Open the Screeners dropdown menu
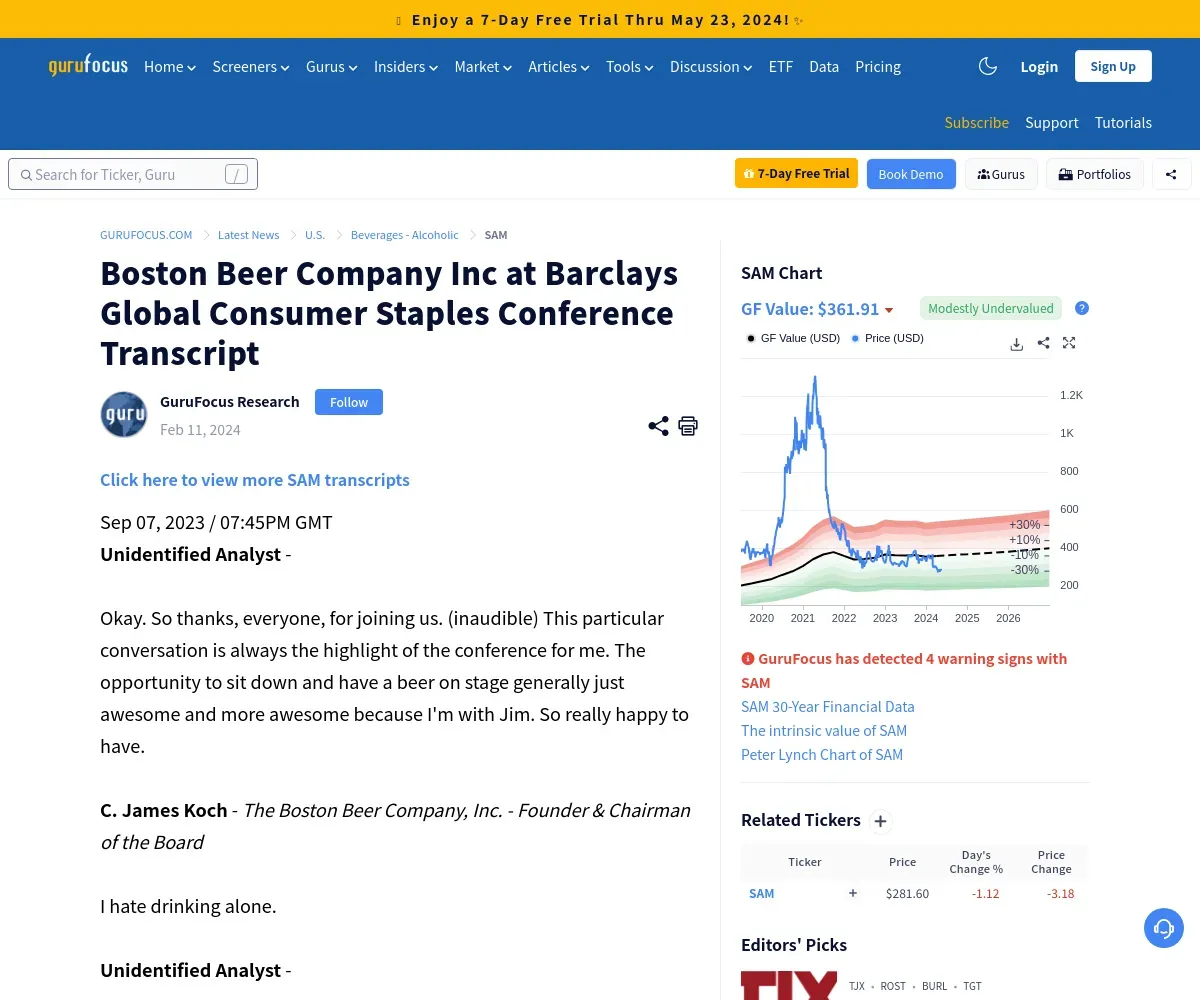The height and width of the screenshot is (1000, 1200). coord(251,66)
